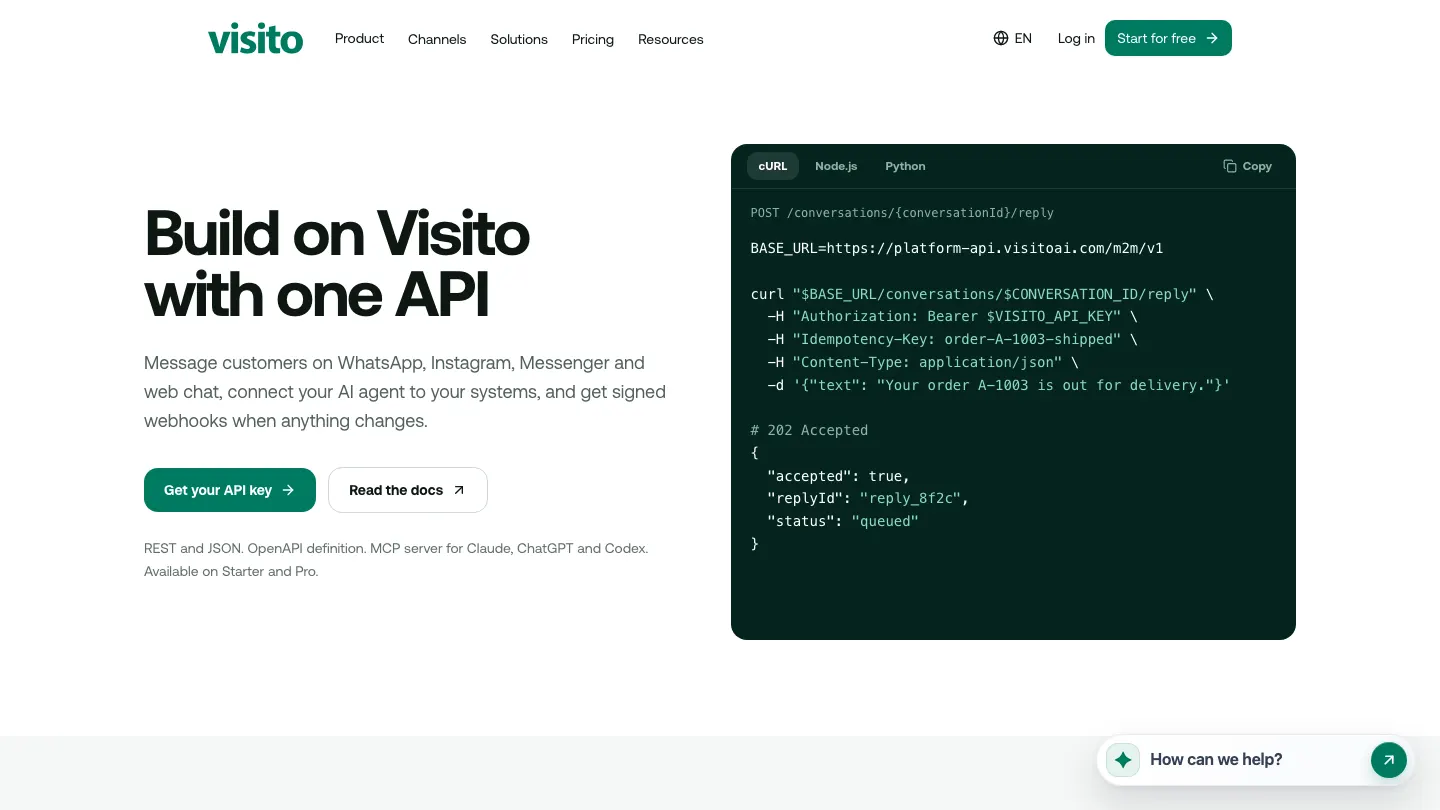Click the Read the docs button
The width and height of the screenshot is (1440, 810).
coord(408,490)
